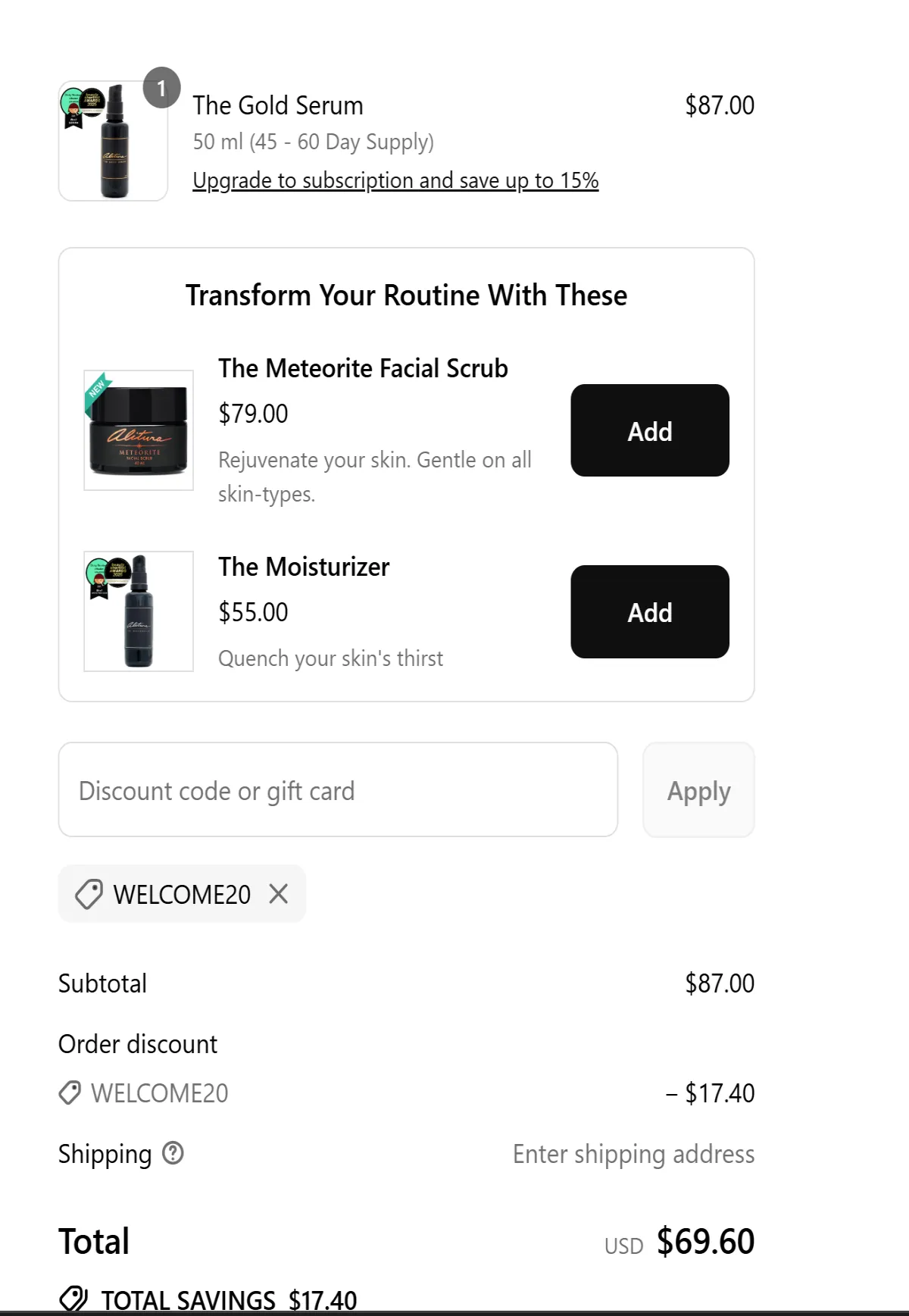909x1316 pixels.
Task: Open the subscription upgrade link
Action: coord(395,180)
